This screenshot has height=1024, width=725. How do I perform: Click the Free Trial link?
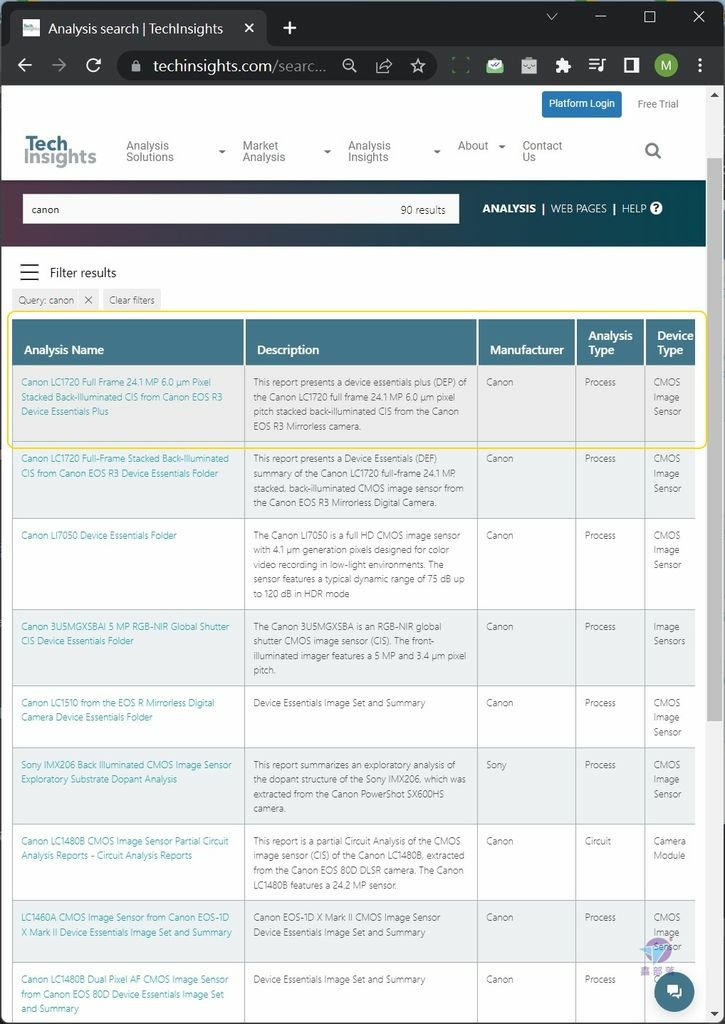click(658, 104)
